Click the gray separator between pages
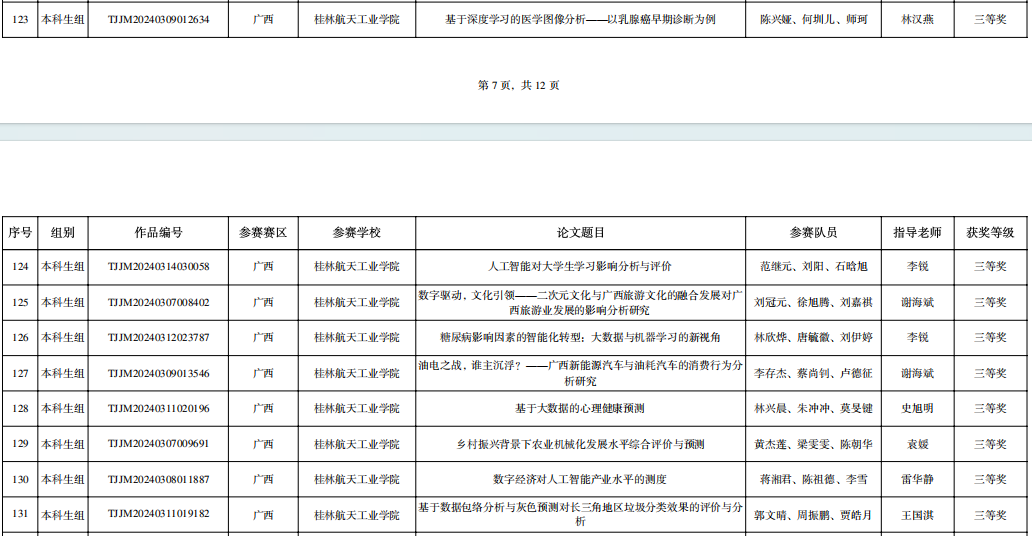The image size is (1032, 536). click(516, 132)
